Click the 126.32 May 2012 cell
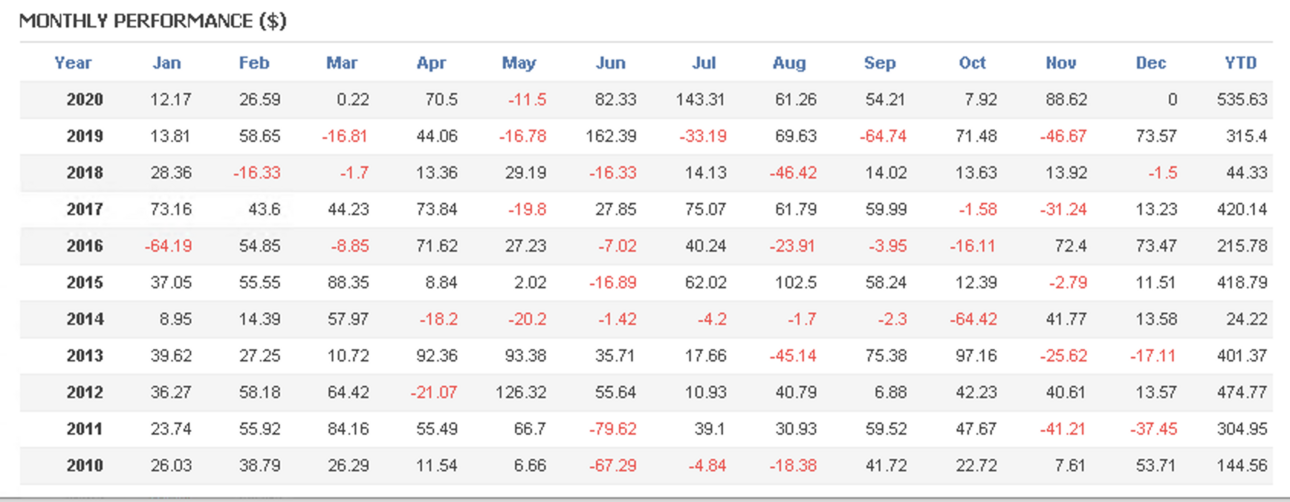This screenshot has height=502, width=1290. click(522, 393)
